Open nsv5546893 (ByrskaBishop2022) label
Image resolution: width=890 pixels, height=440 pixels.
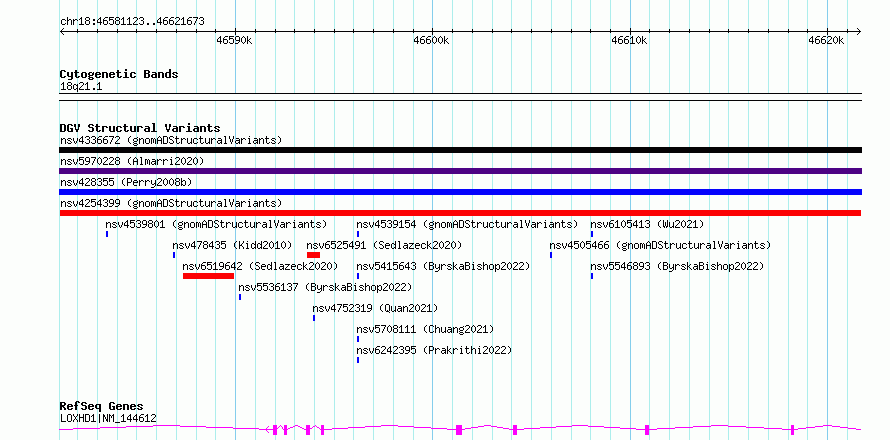[677, 266]
